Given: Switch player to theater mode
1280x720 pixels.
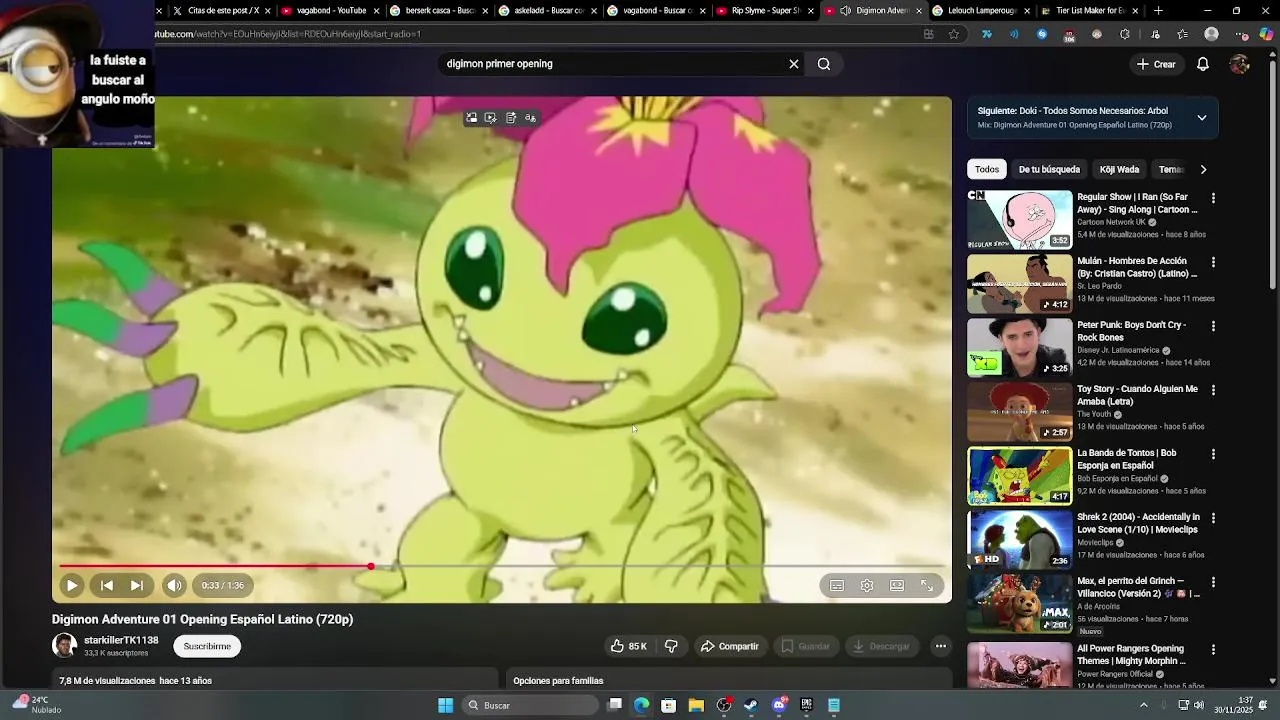Looking at the screenshot, I should [x=897, y=586].
